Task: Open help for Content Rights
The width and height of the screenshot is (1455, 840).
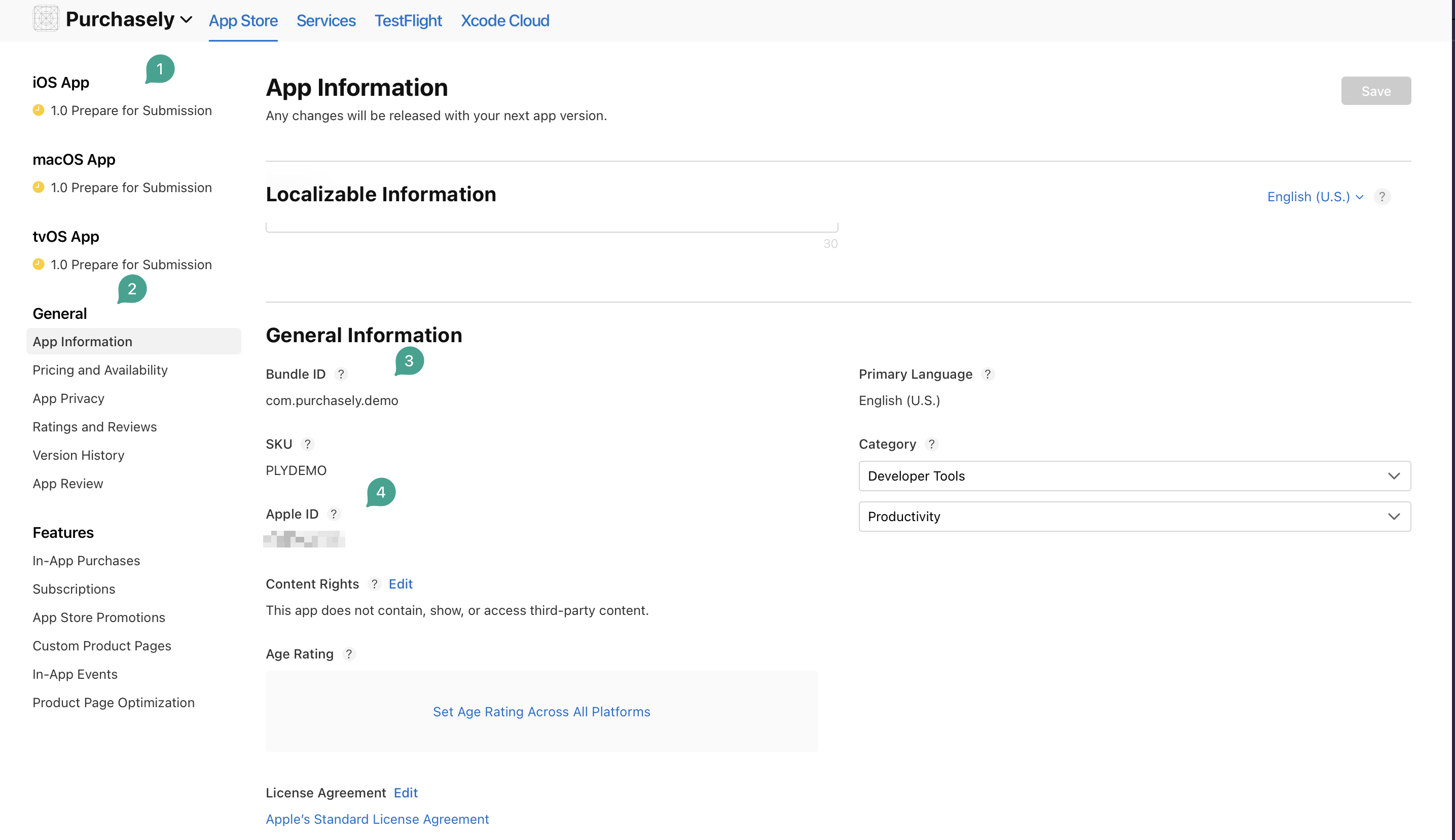Action: click(375, 584)
